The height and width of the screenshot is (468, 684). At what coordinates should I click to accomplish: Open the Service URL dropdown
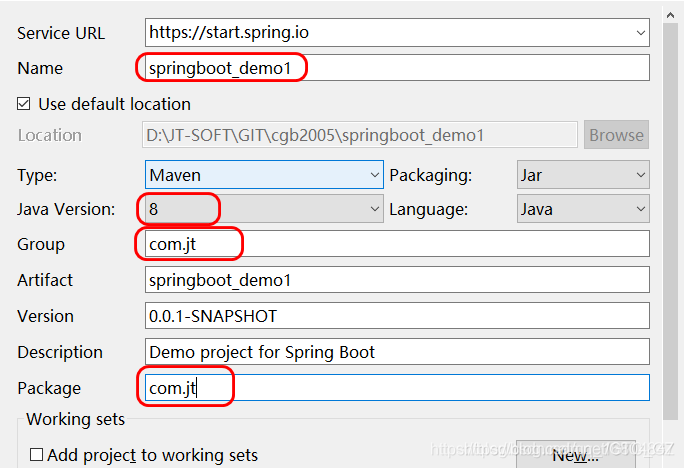(640, 33)
